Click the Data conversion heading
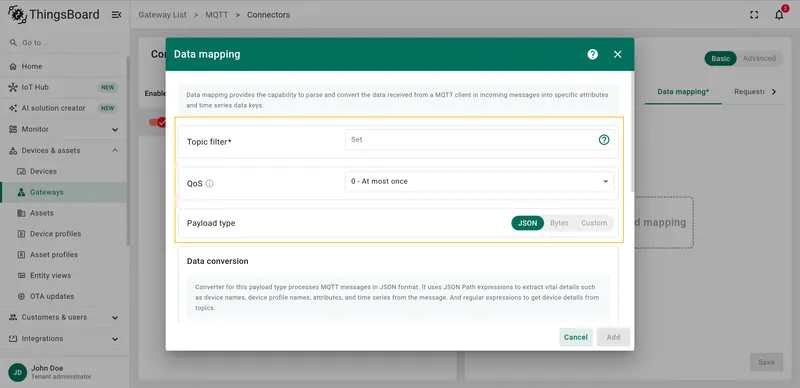Viewport: 800px width, 388px height. coord(218,261)
